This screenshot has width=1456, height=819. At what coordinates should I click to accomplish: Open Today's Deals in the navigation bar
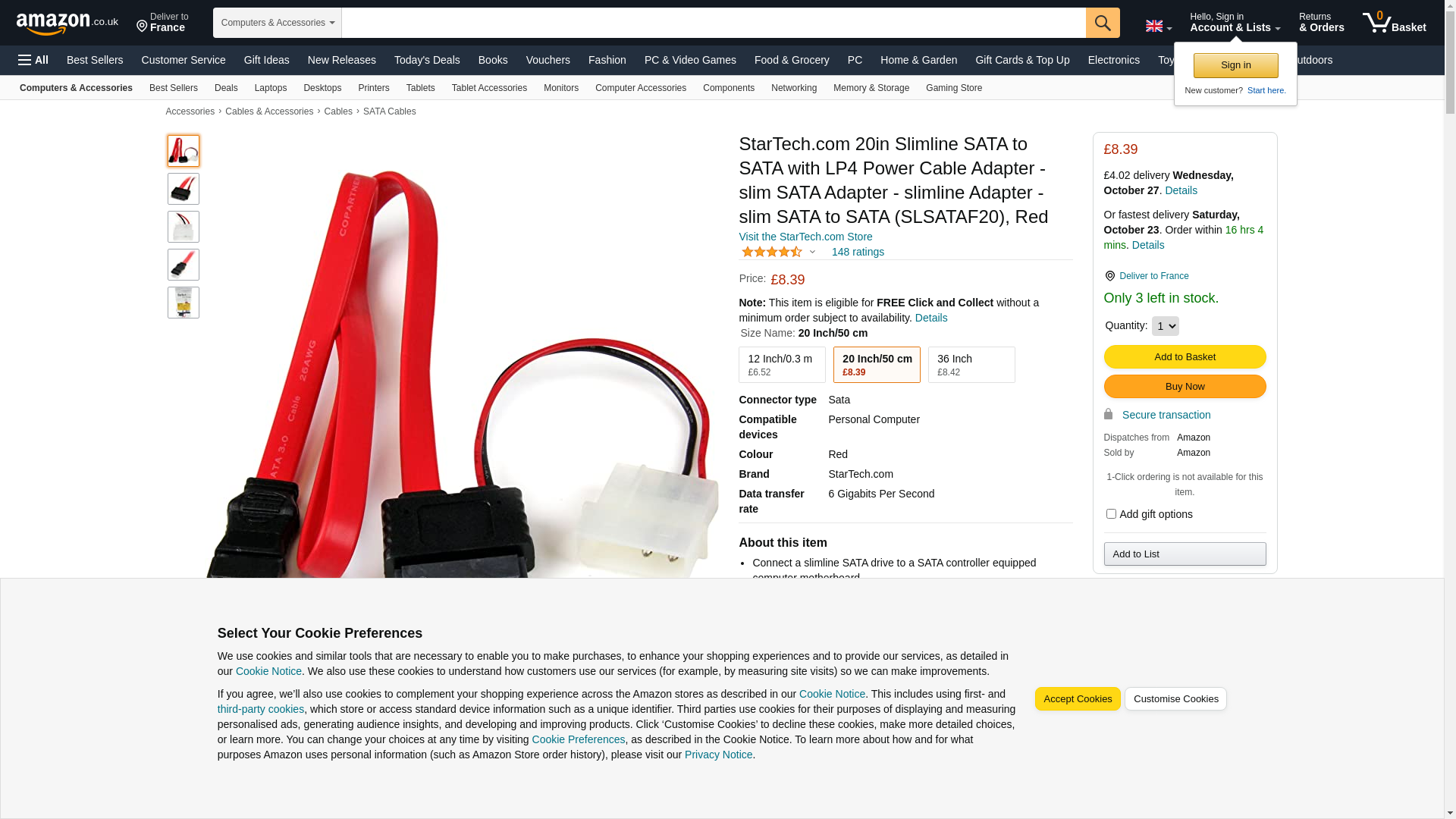pos(427,60)
